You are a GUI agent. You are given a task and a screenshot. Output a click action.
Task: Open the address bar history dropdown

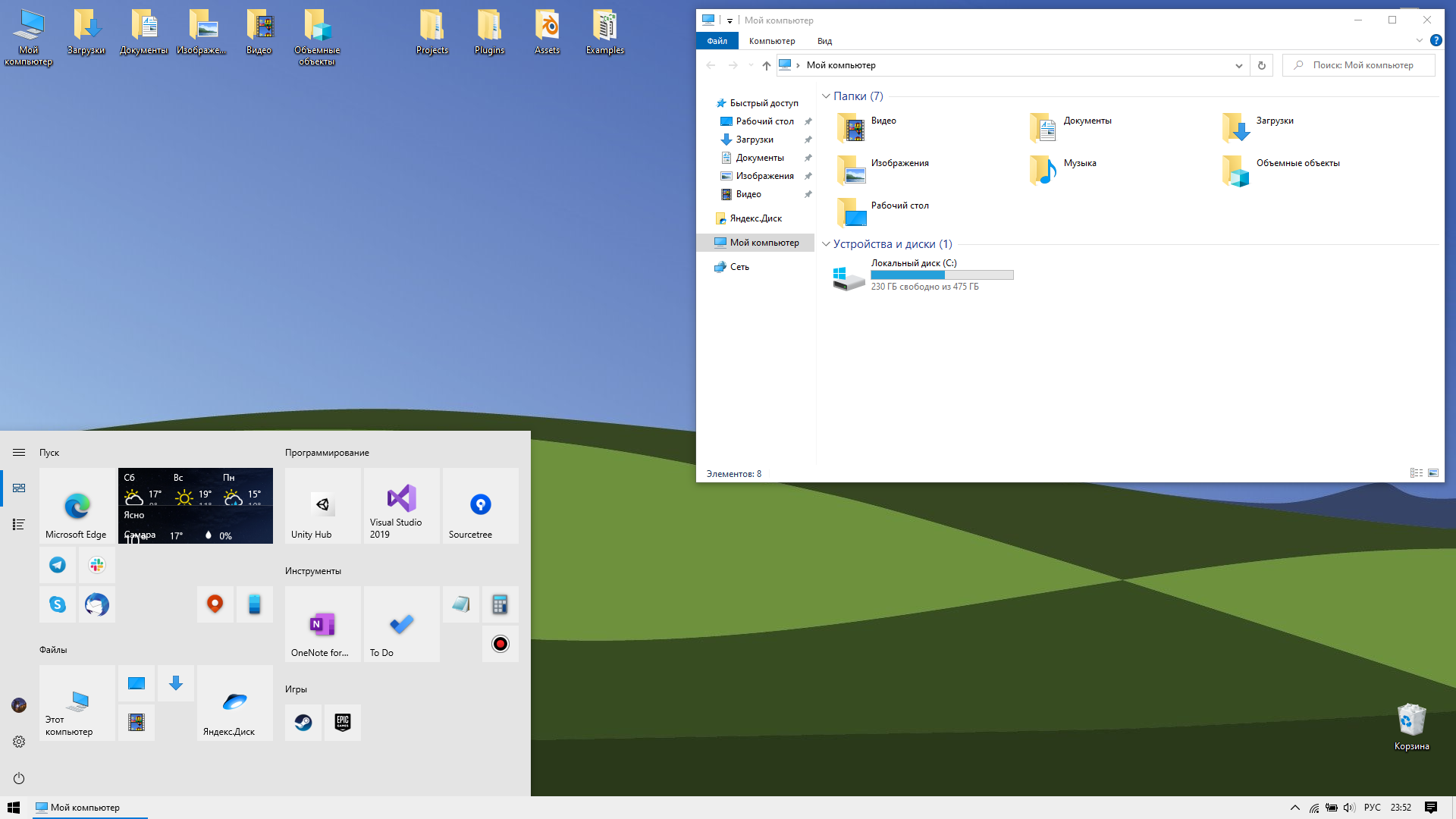[1238, 65]
